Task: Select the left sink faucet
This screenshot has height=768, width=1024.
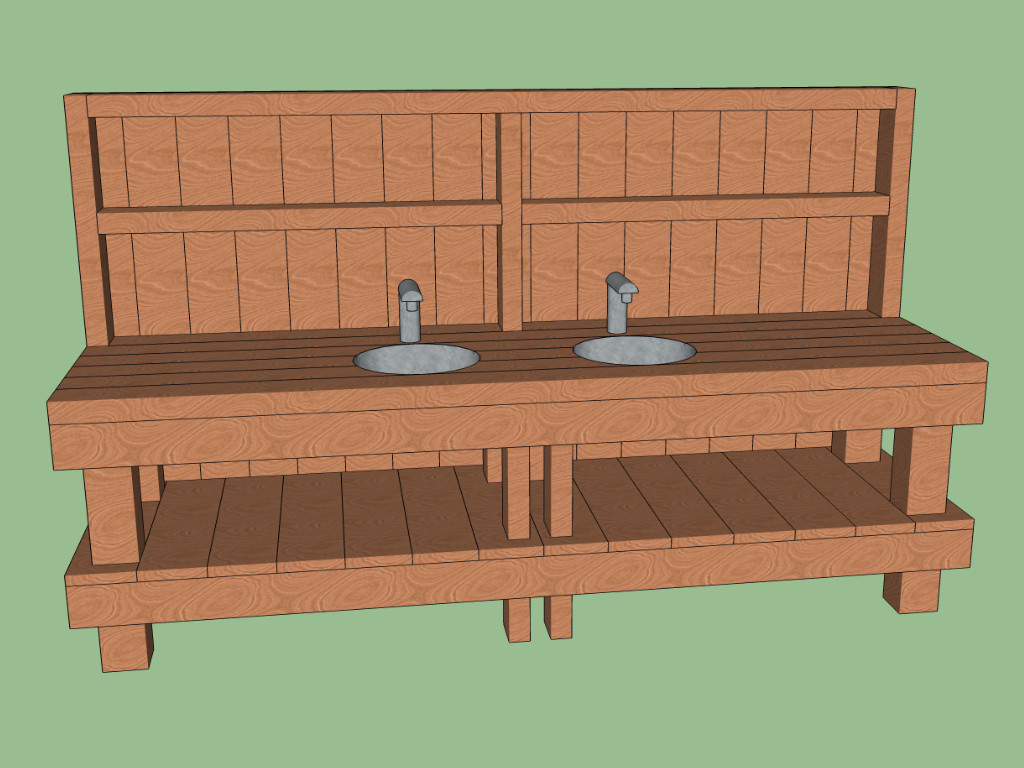Action: point(410,311)
